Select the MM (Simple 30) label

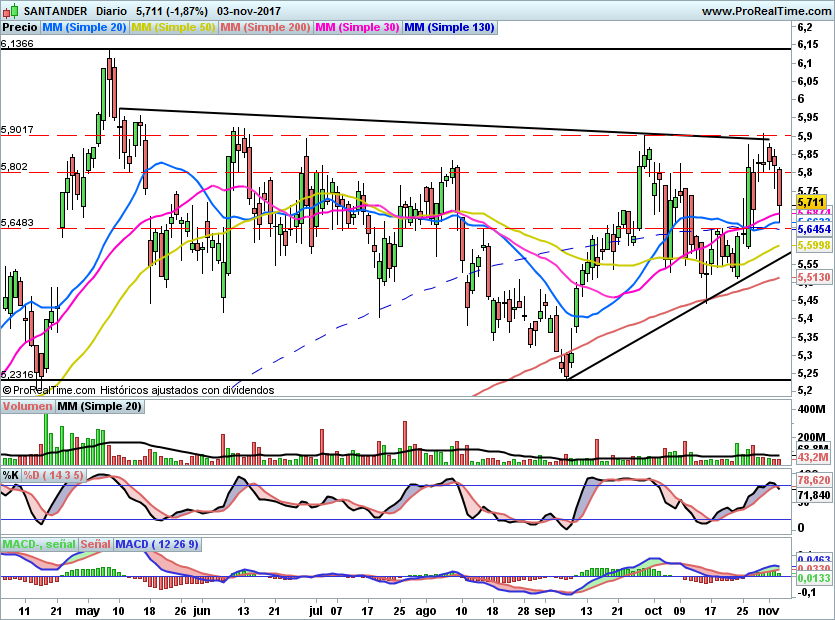click(357, 27)
